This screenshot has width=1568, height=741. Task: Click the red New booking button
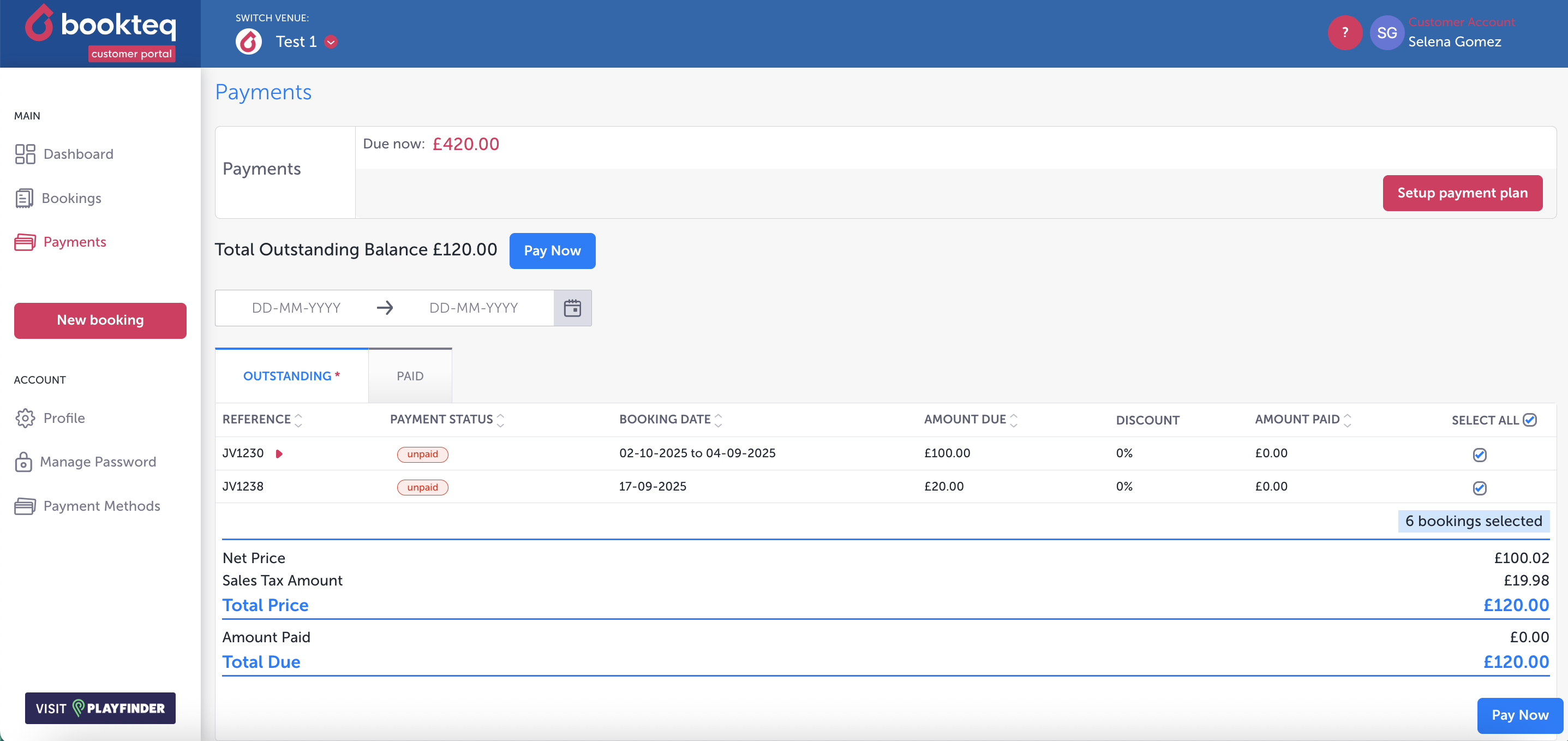100,320
